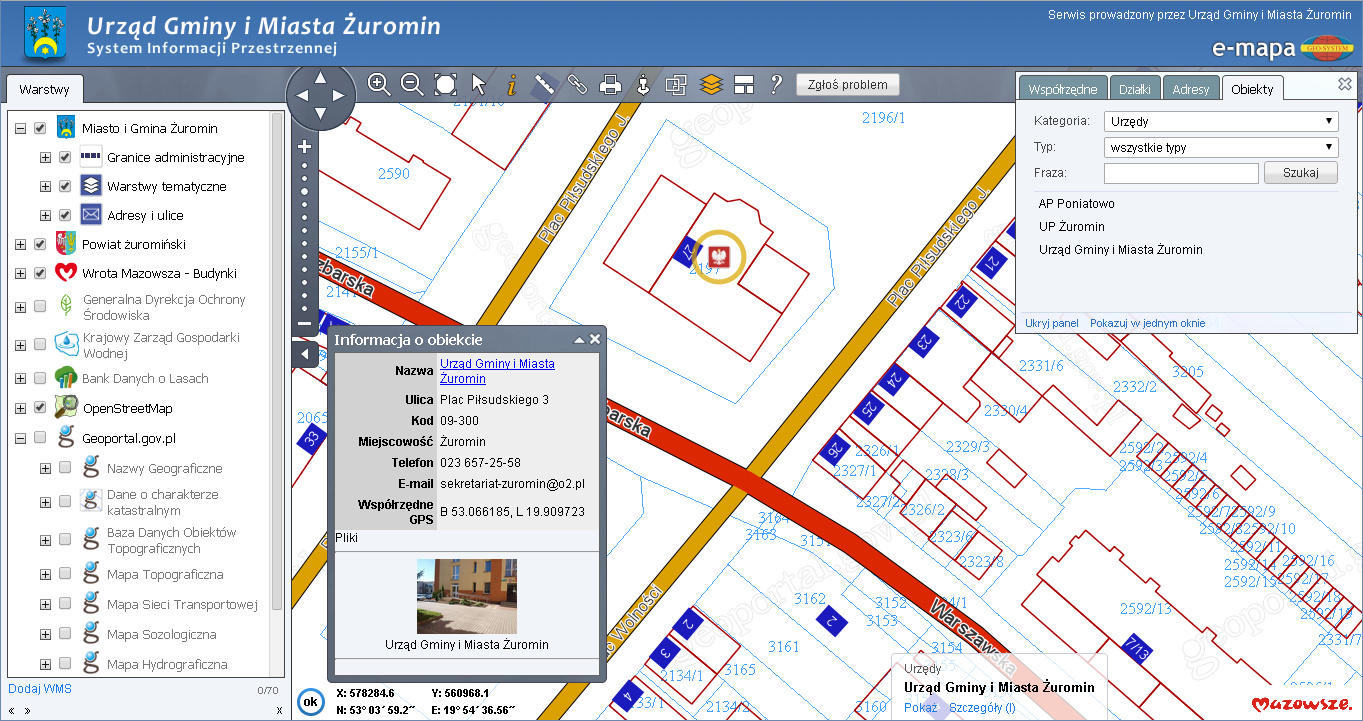This screenshot has width=1363, height=721.
Task: Expand the Granice administracyjne node
Action: [45, 157]
